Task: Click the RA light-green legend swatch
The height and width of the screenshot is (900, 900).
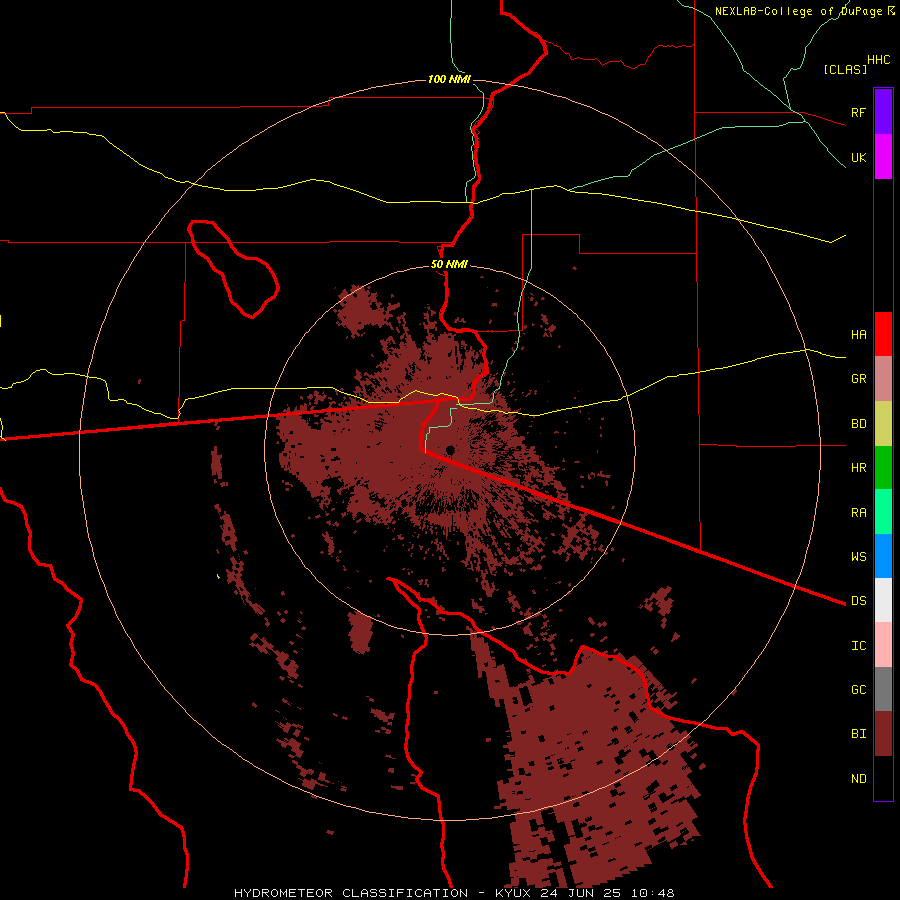Action: (883, 512)
